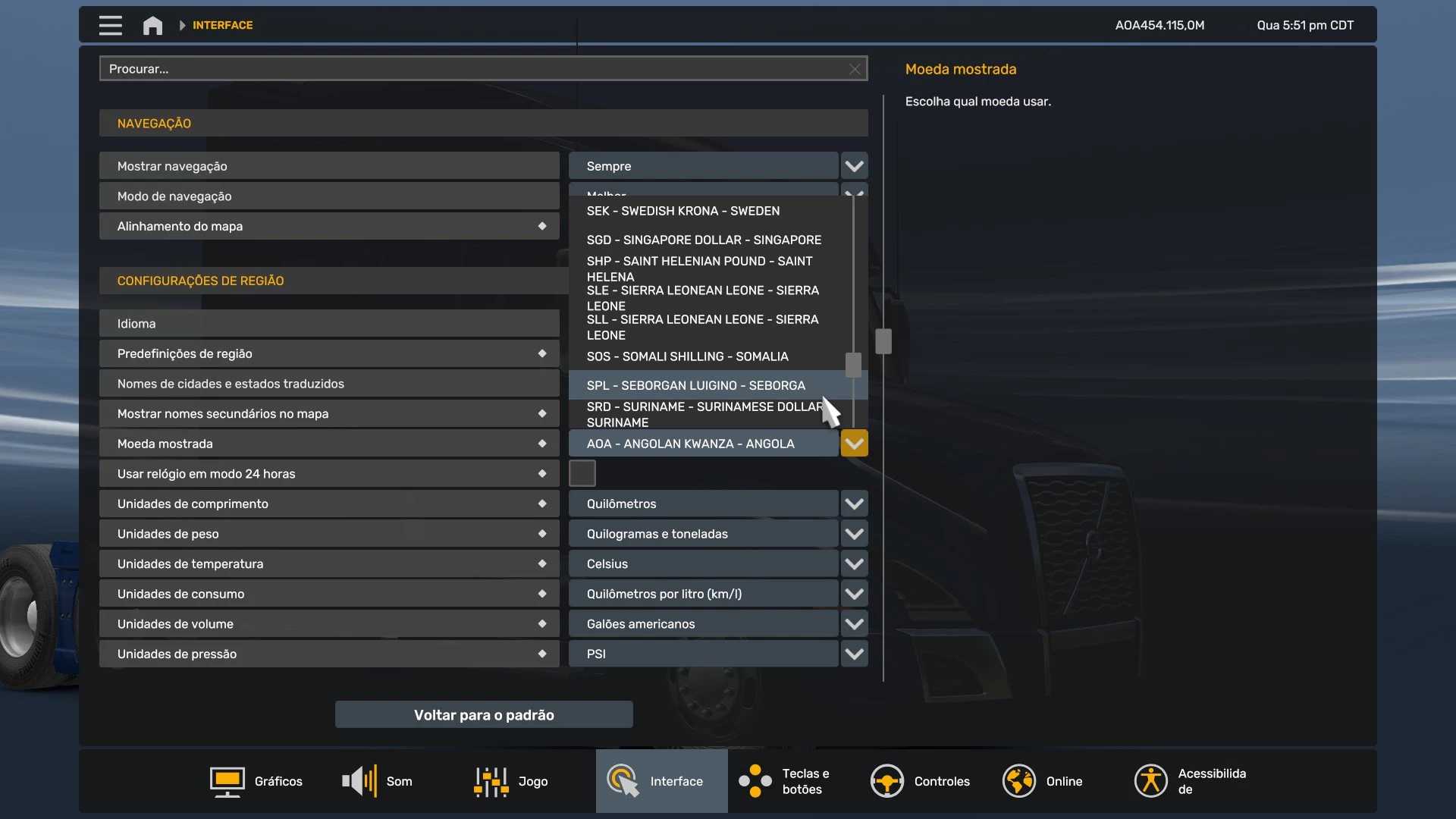Click the home icon

152,25
